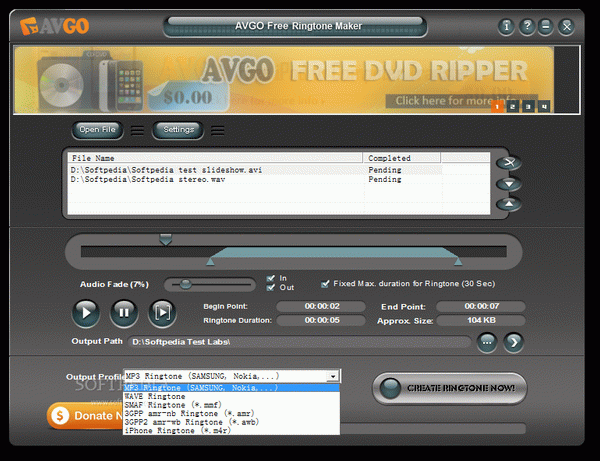Move selected file up in list
This screenshot has height=461, width=600.
pyautogui.click(x=509, y=204)
